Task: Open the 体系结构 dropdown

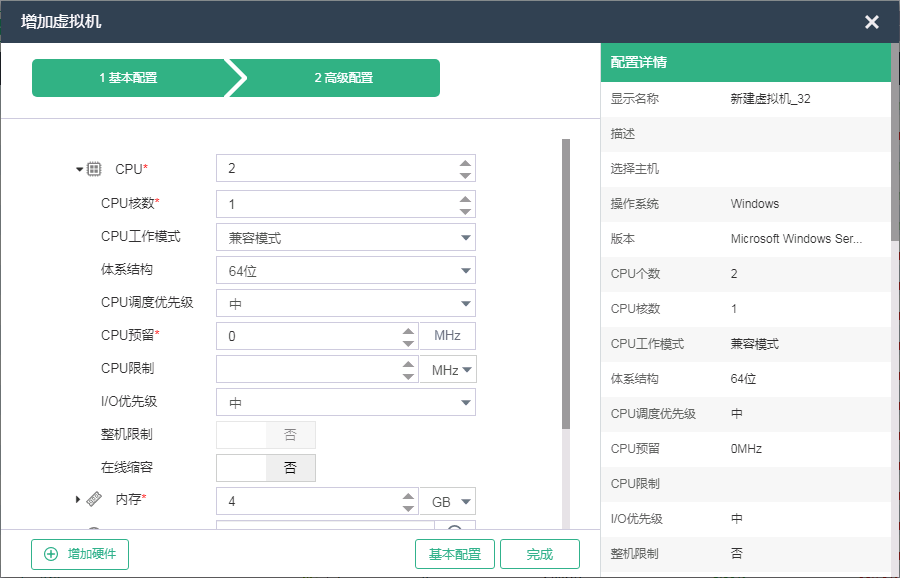Action: coord(346,271)
